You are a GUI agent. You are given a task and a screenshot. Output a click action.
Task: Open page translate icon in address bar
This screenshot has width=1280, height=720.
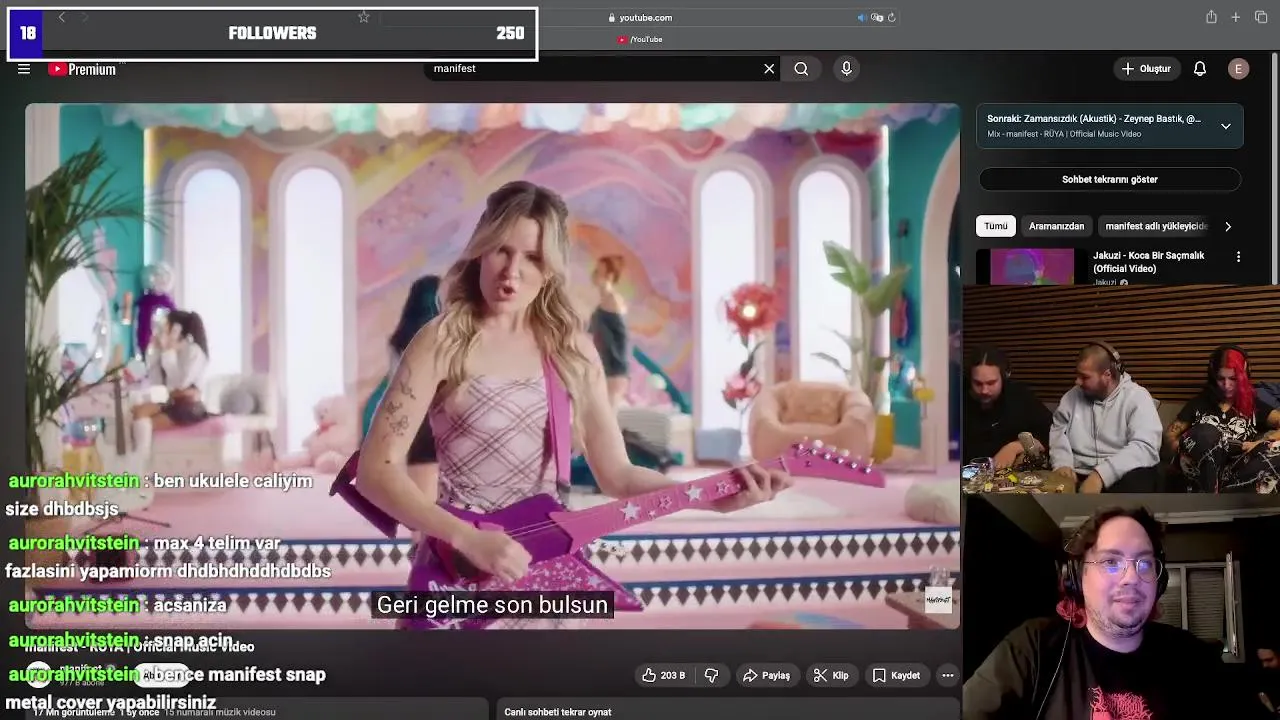click(877, 17)
